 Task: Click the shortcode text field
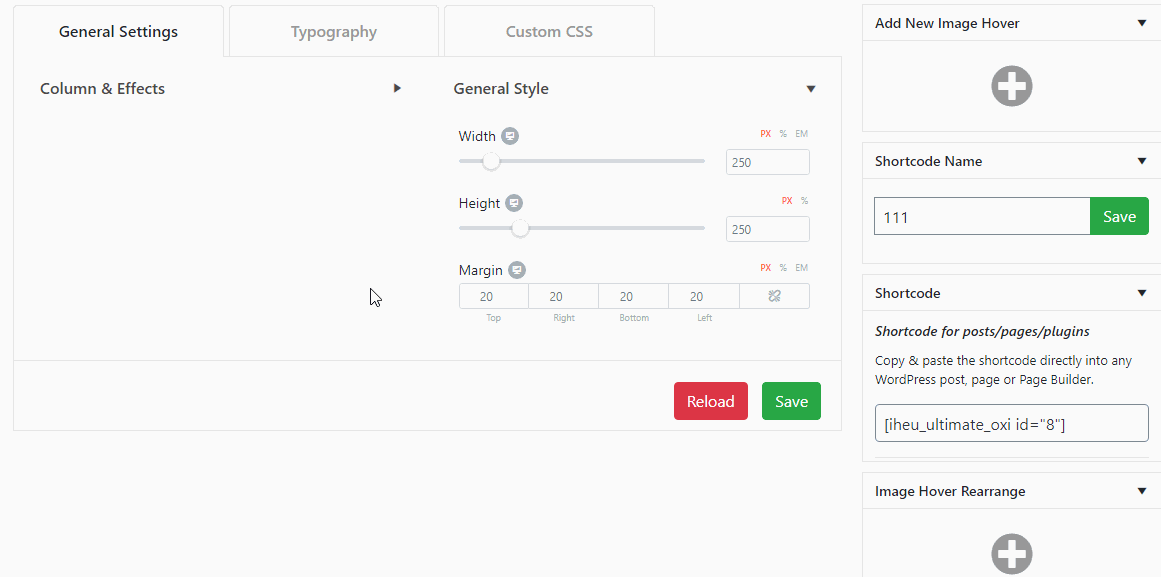(x=1011, y=424)
